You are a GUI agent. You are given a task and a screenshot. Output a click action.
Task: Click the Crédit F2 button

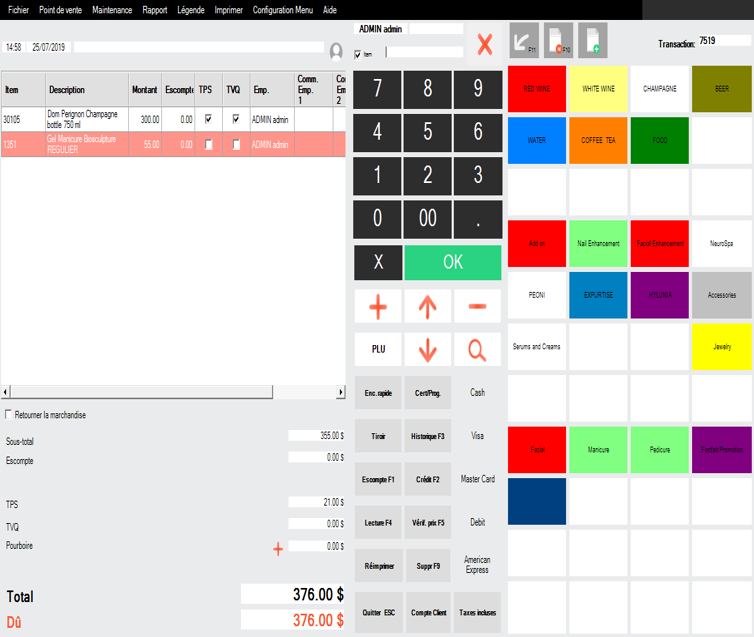(x=427, y=479)
